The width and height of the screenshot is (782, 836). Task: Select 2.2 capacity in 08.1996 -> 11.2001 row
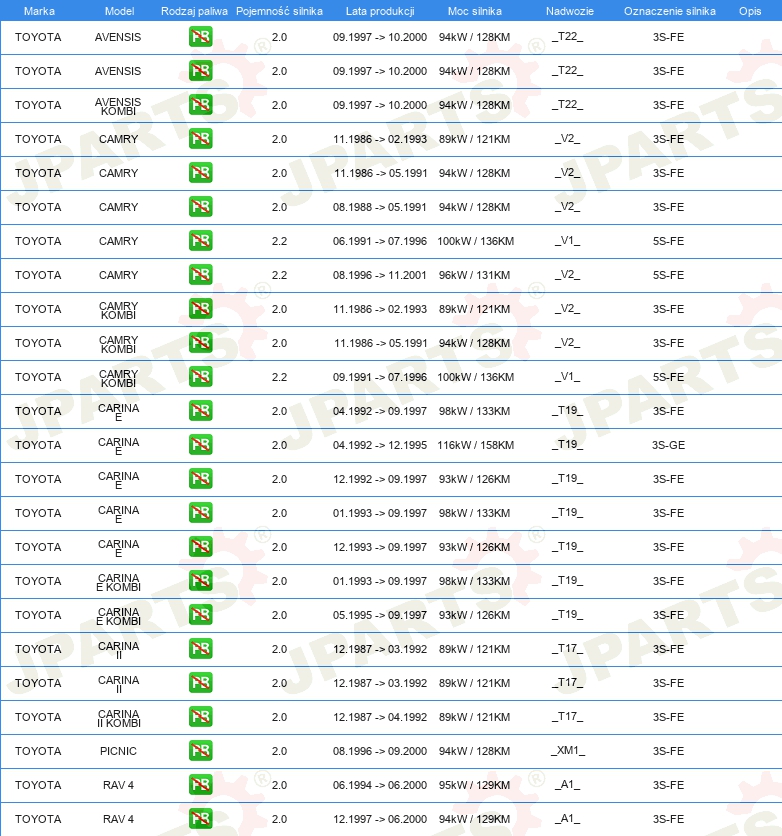[x=279, y=275]
